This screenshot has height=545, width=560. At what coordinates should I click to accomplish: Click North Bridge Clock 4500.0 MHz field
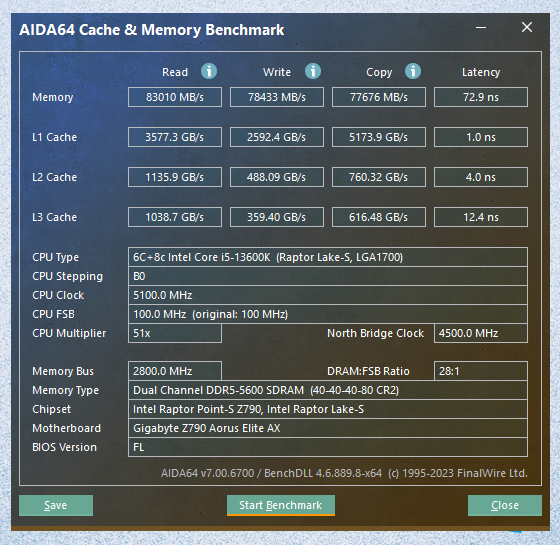[481, 333]
